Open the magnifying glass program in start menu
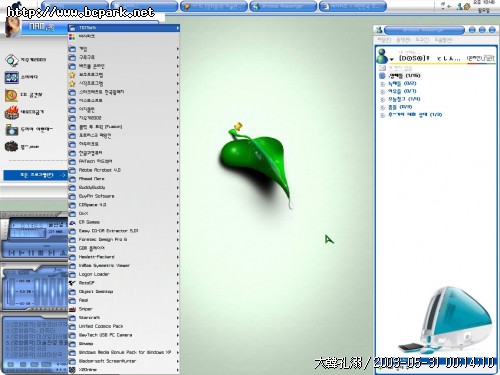Screen dimensions: 500x375 click(x=12, y=60)
